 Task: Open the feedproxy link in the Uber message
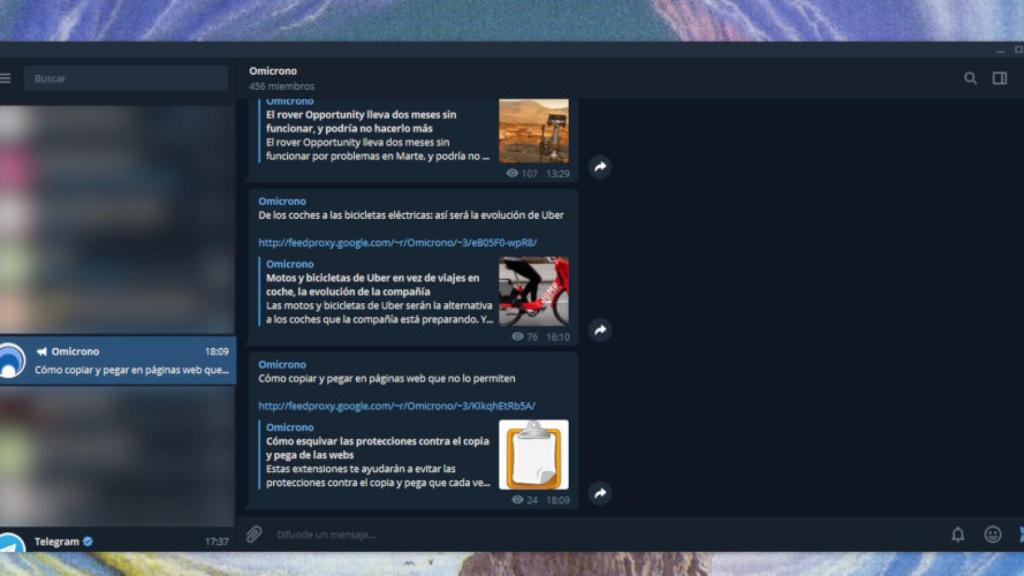coord(397,242)
